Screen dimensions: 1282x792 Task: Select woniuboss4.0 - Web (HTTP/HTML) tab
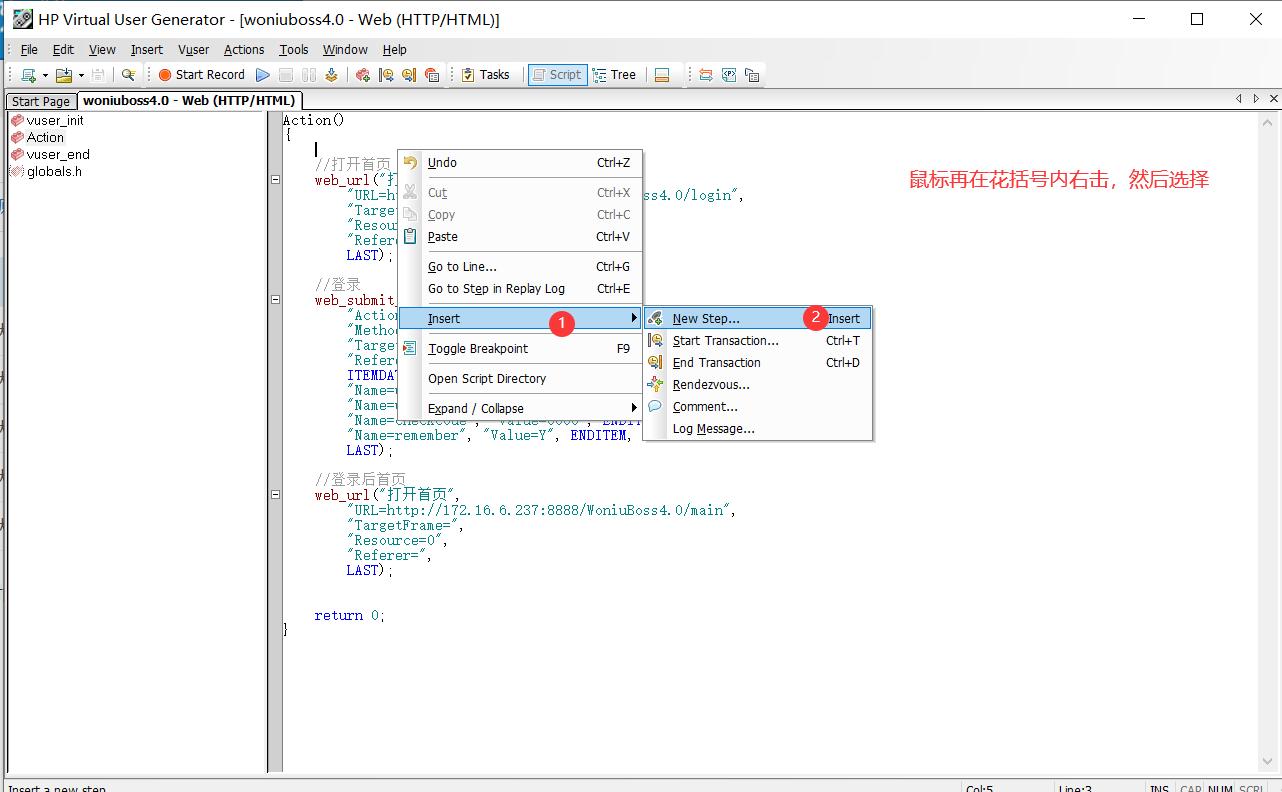pos(189,100)
